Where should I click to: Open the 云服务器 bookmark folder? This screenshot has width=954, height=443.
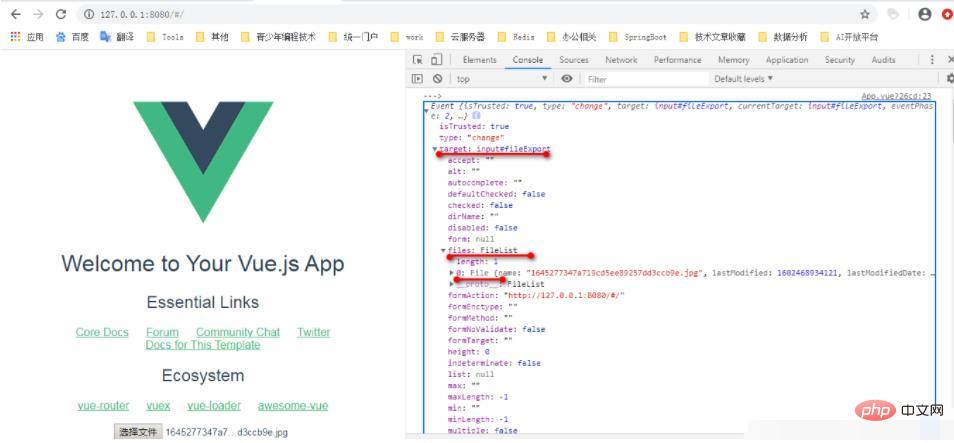[x=460, y=37]
